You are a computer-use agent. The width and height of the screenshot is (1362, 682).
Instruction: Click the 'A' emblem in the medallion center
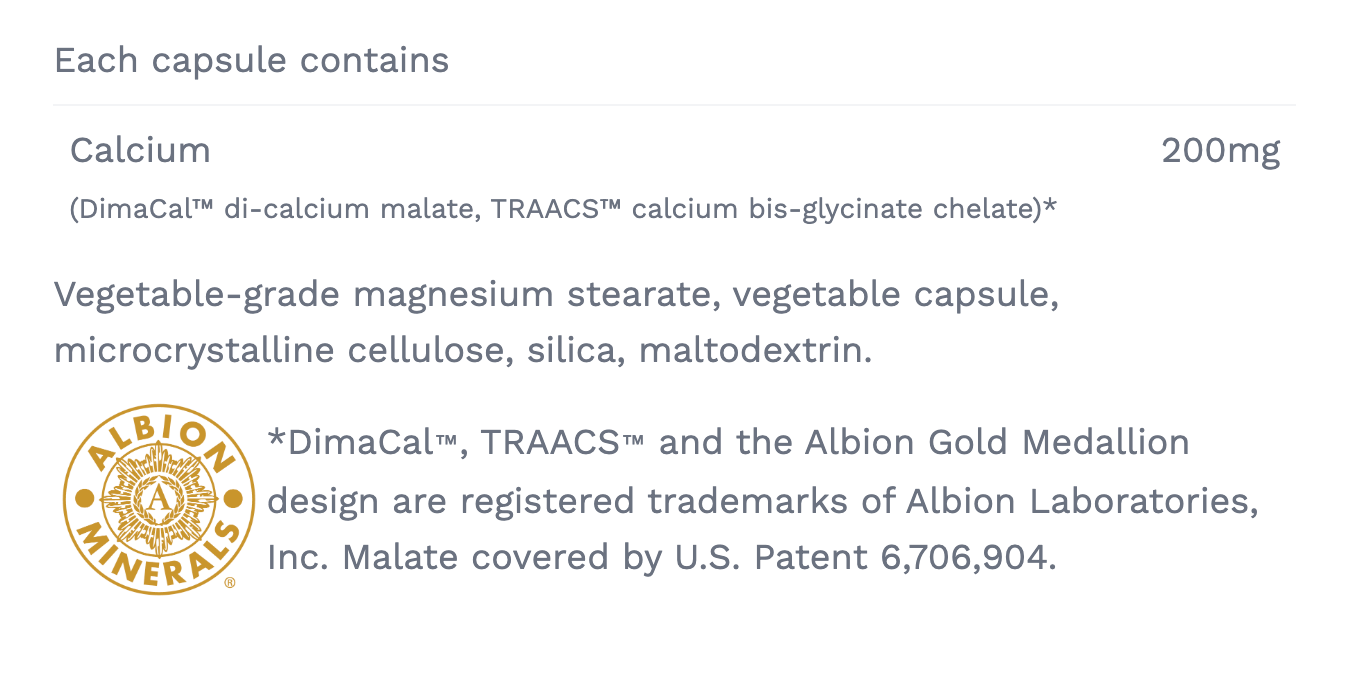point(159,497)
